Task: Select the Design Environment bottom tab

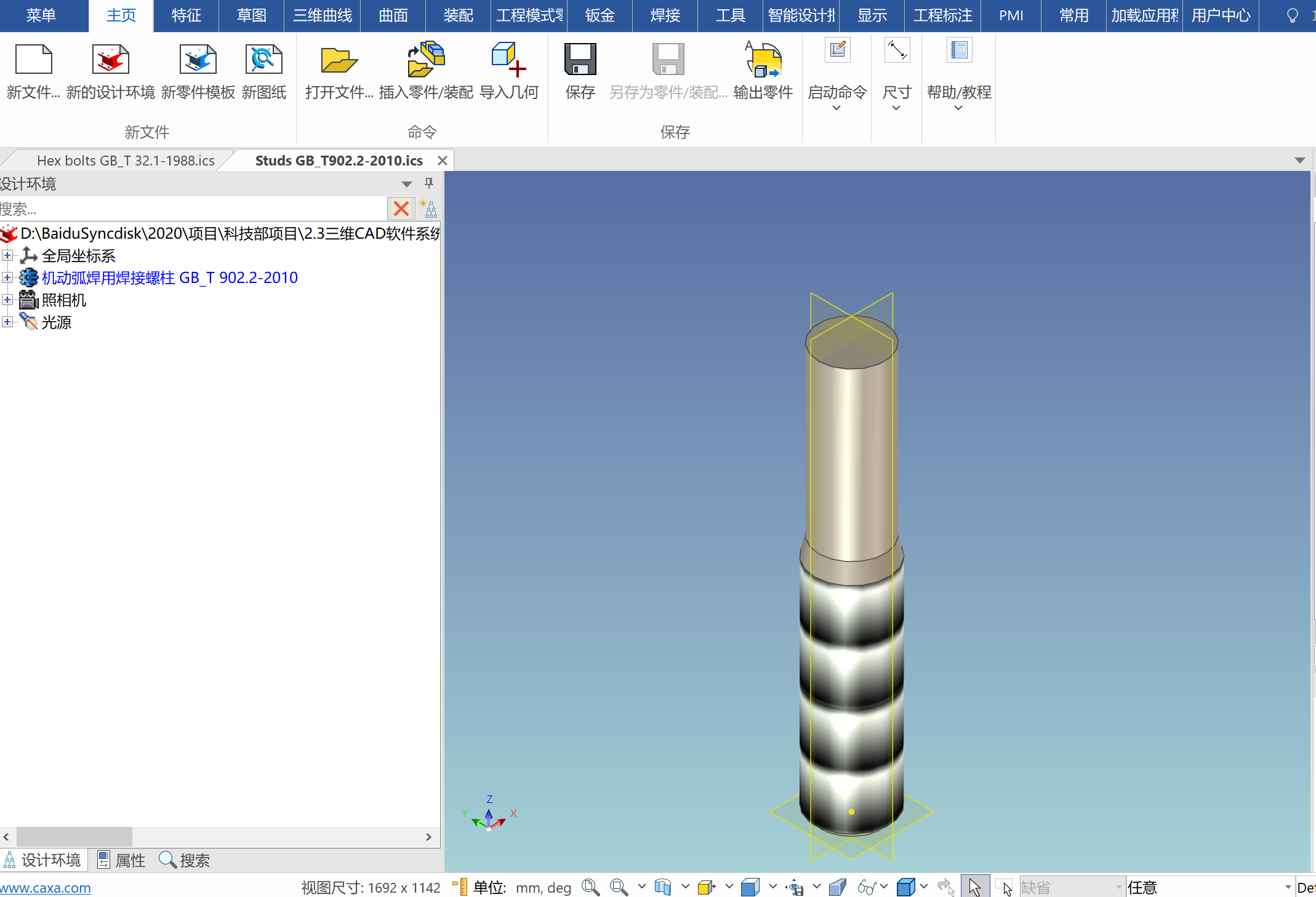Action: [x=43, y=860]
